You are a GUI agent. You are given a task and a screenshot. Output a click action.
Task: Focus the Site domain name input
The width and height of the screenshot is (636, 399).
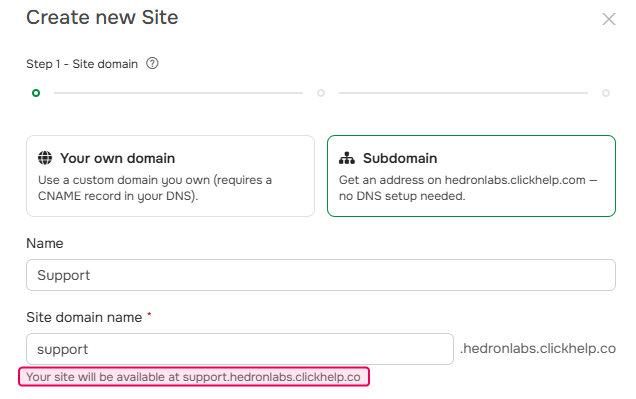pos(240,349)
